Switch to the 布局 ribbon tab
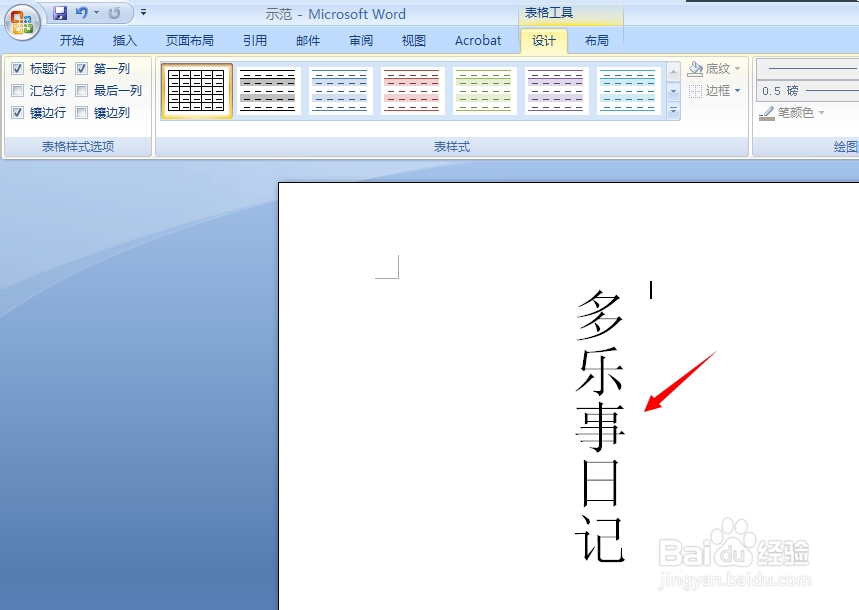 [x=596, y=41]
